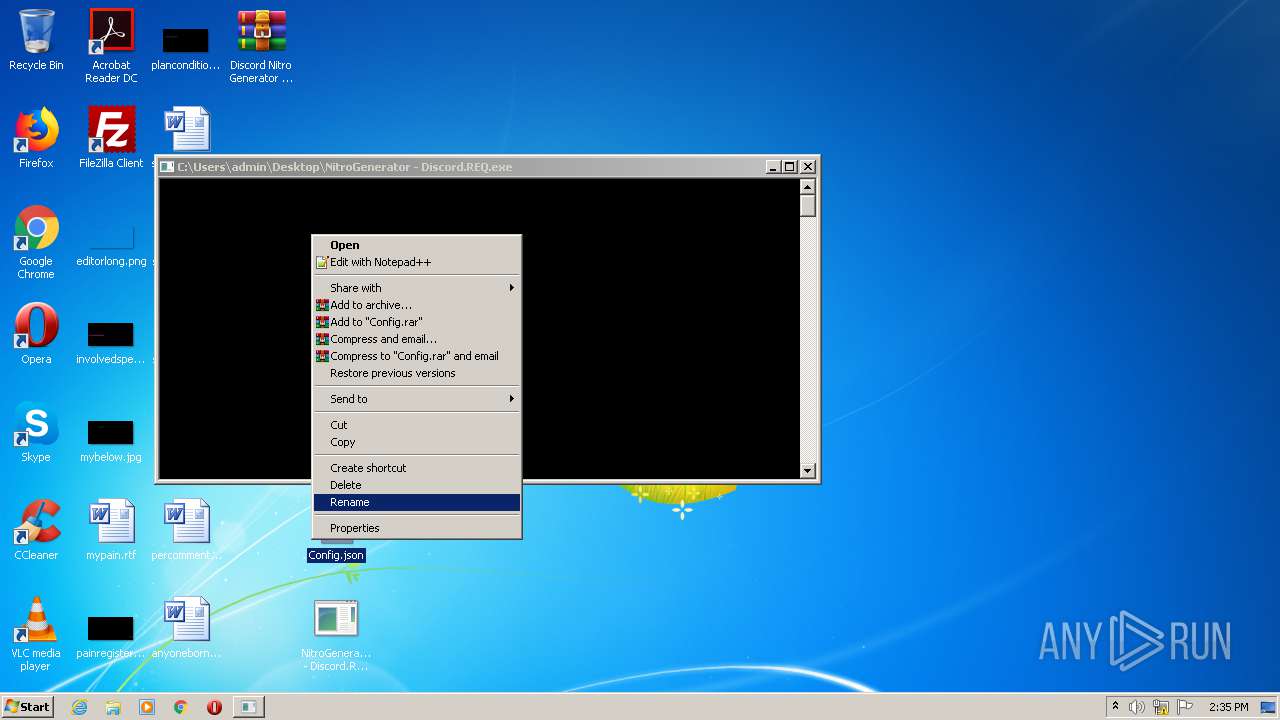The image size is (1280, 720).
Task: Open CCleaner desktop shortcut
Action: [36, 530]
